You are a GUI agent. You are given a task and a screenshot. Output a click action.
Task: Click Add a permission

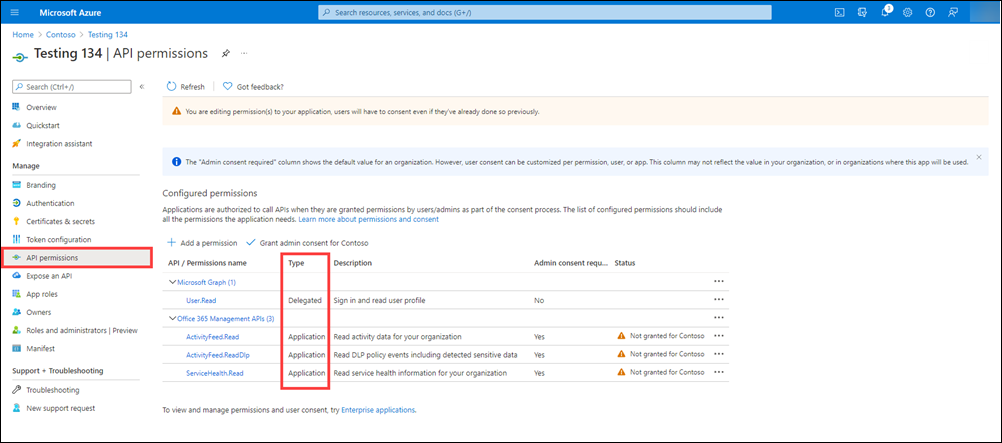[202, 243]
